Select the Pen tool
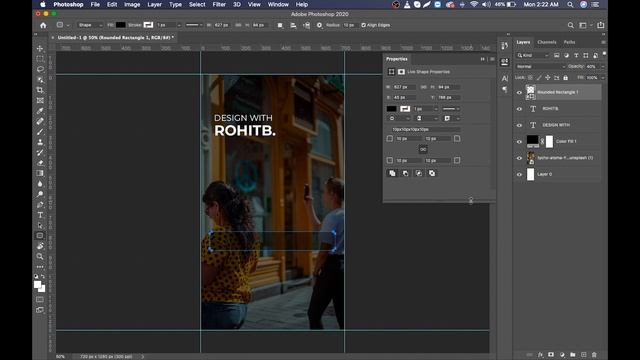The height and width of the screenshot is (360, 640). coord(40,204)
